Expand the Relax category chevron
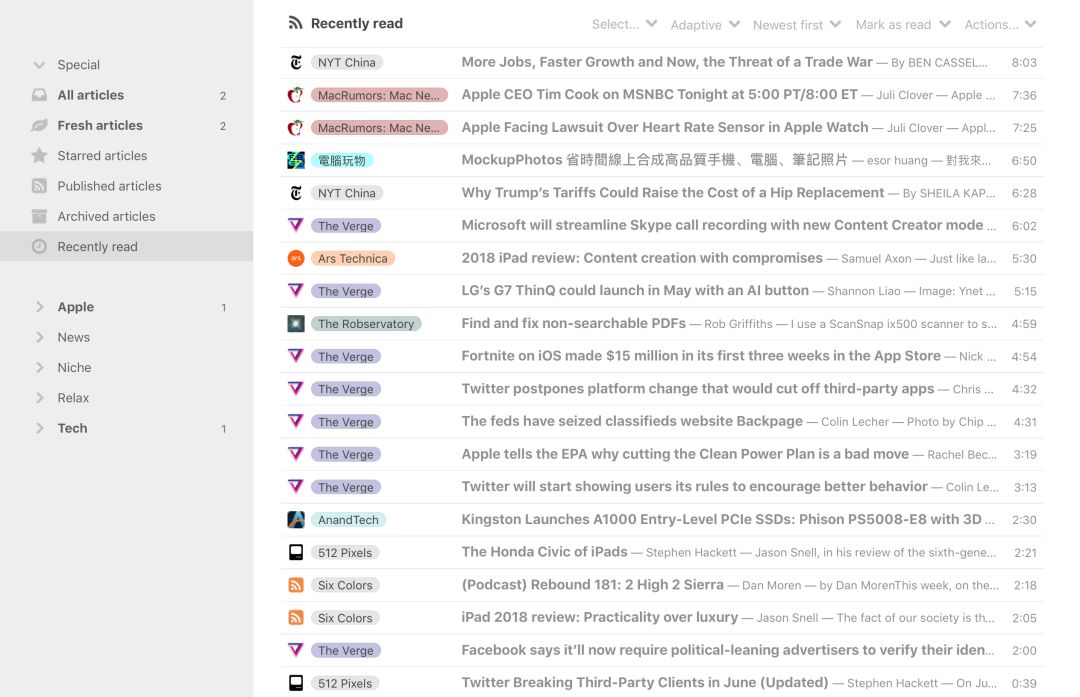 point(39,398)
